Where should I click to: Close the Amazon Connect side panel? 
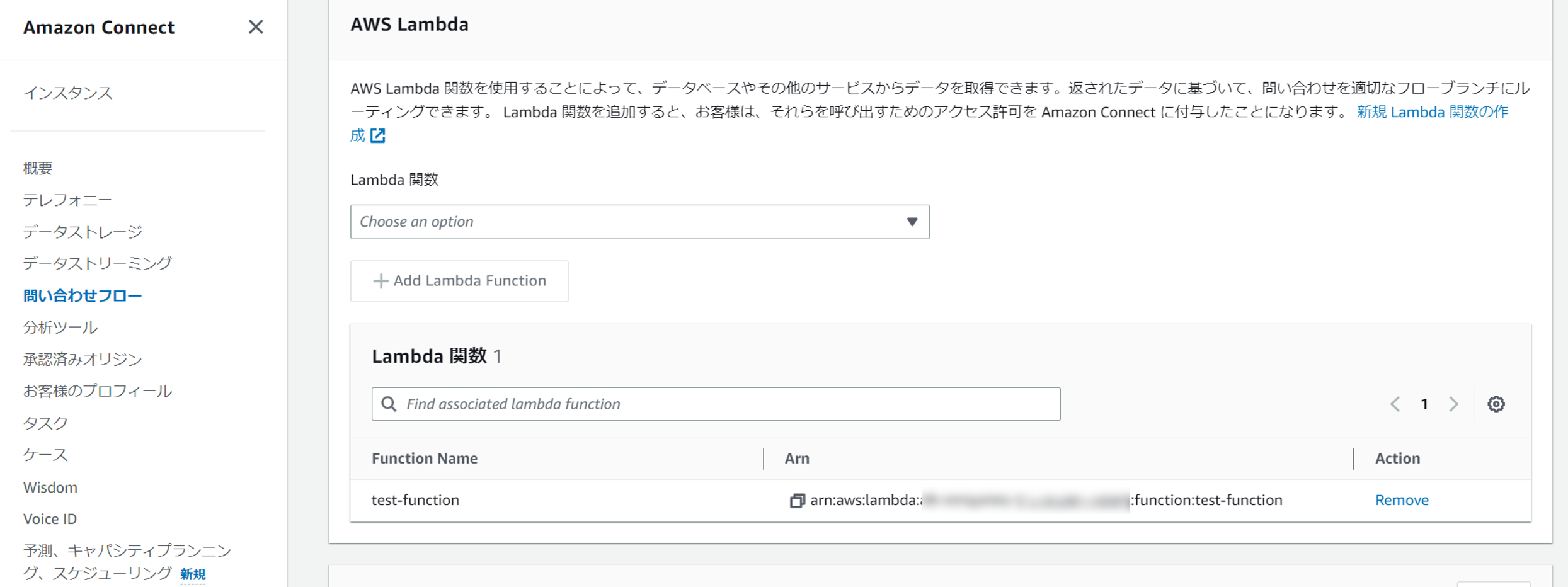tap(256, 27)
